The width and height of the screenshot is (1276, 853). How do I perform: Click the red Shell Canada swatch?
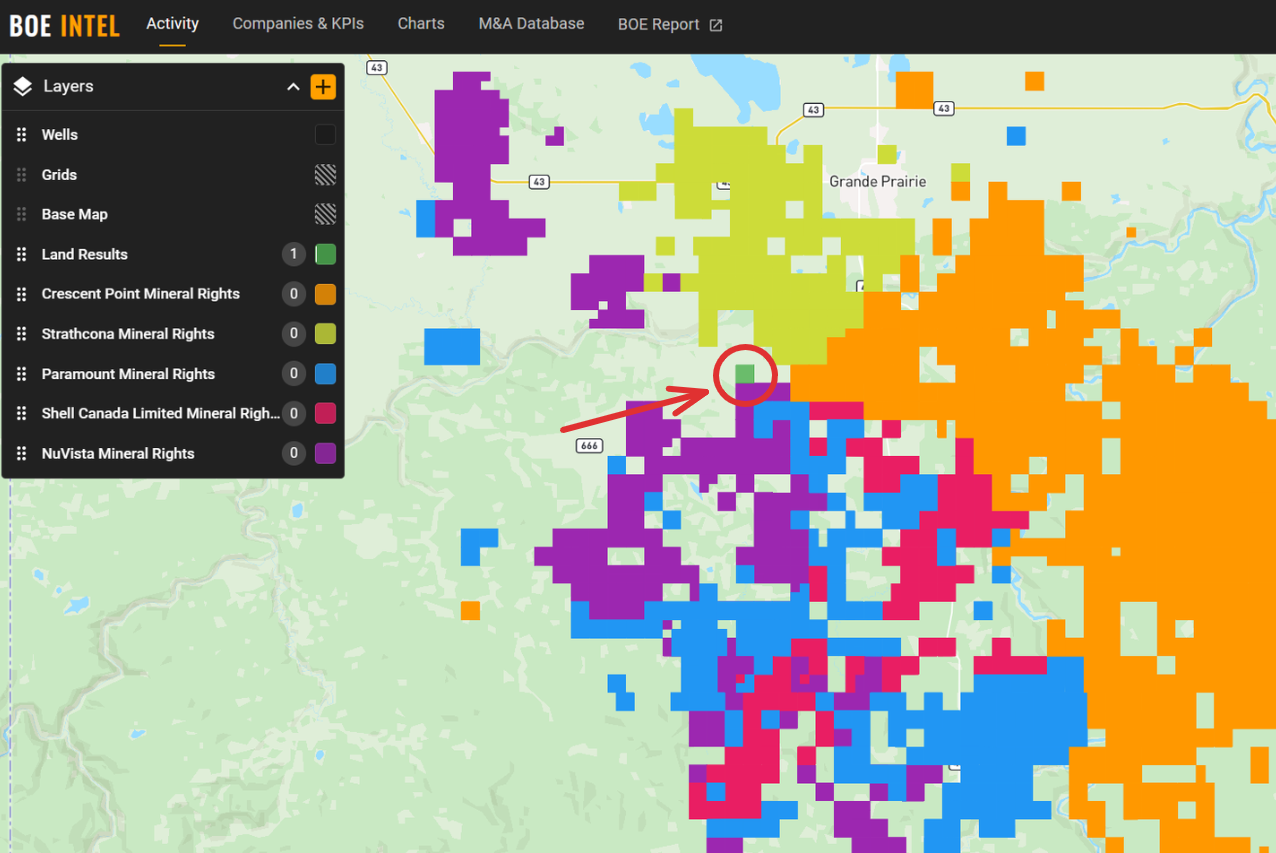(325, 413)
